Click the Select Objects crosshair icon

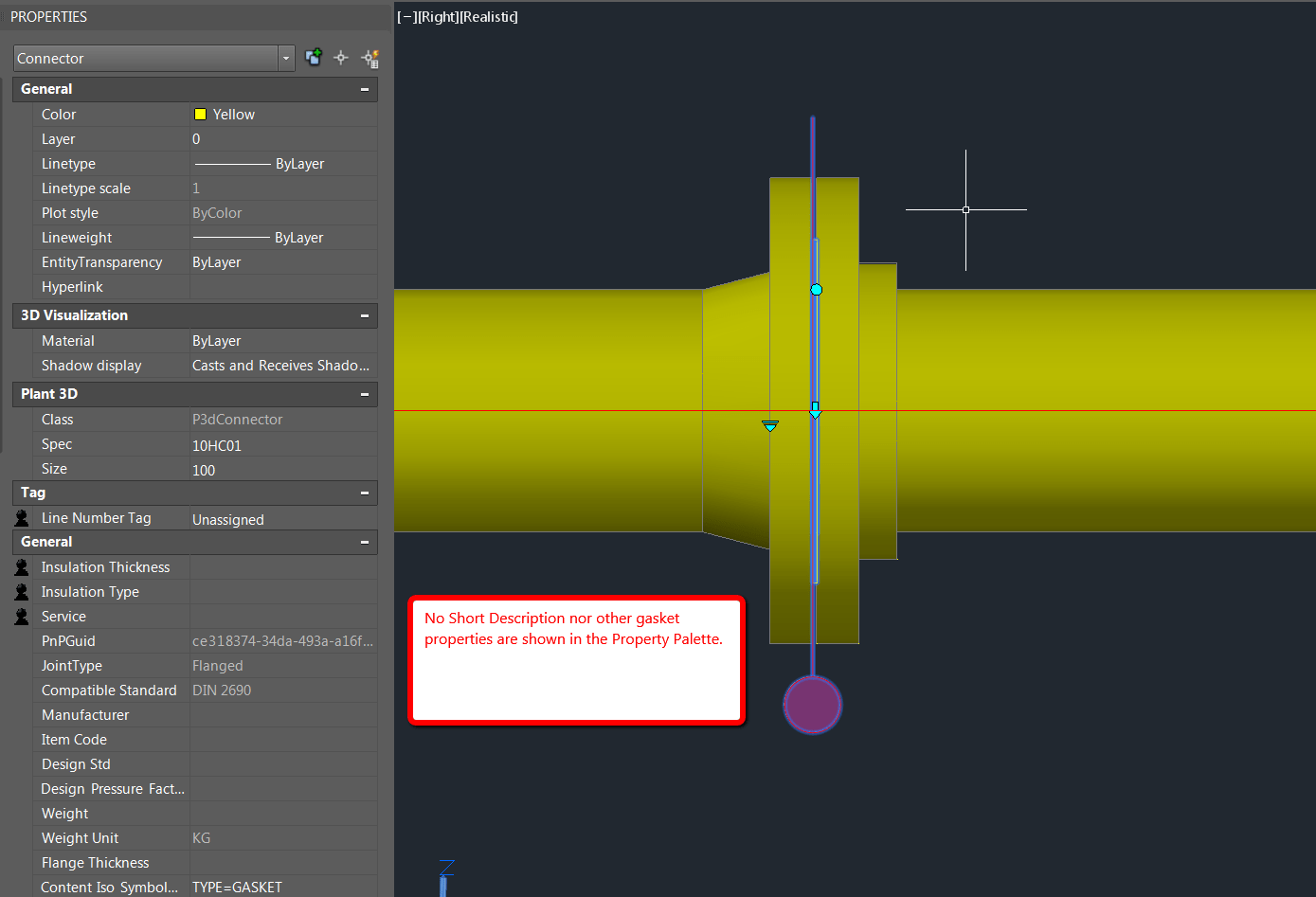(341, 58)
